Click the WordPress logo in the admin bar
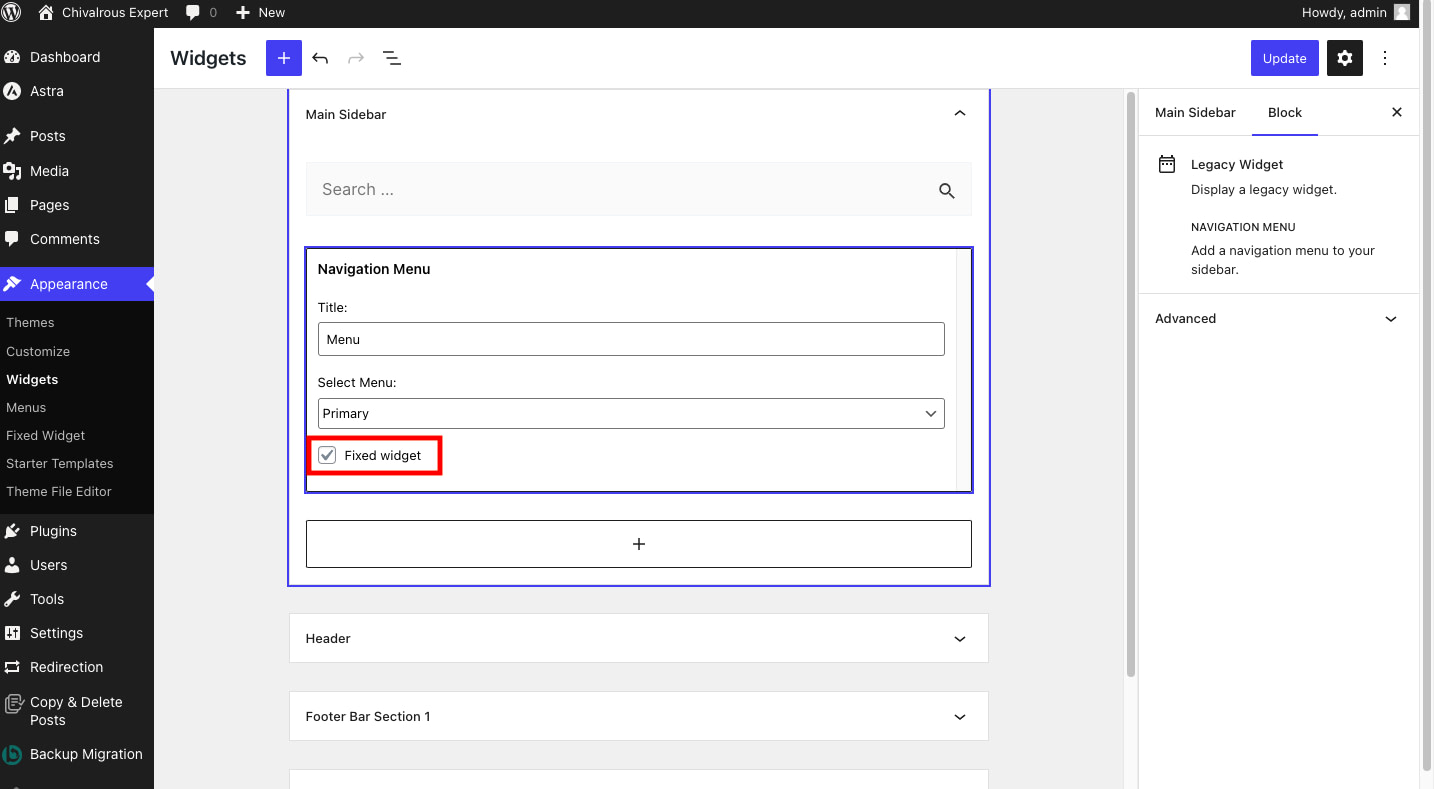This screenshot has width=1434, height=789. click(x=12, y=13)
